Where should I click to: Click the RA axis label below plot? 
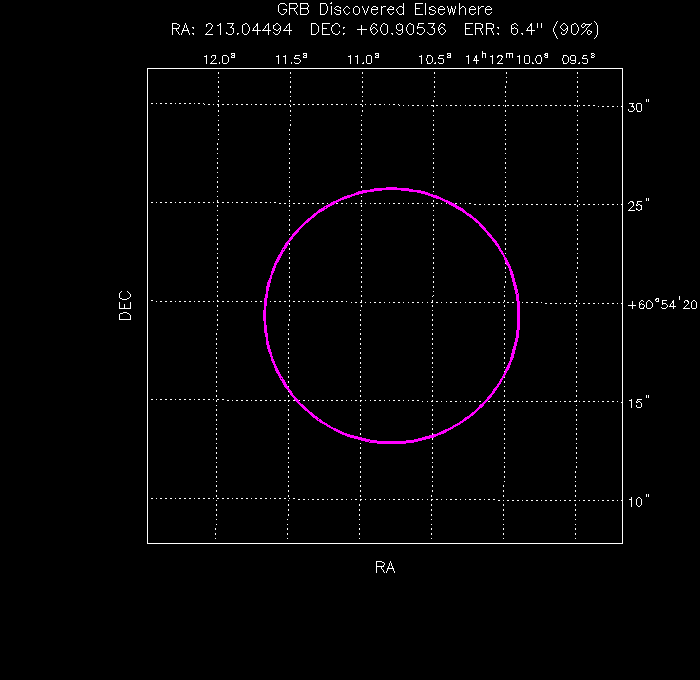(385, 568)
